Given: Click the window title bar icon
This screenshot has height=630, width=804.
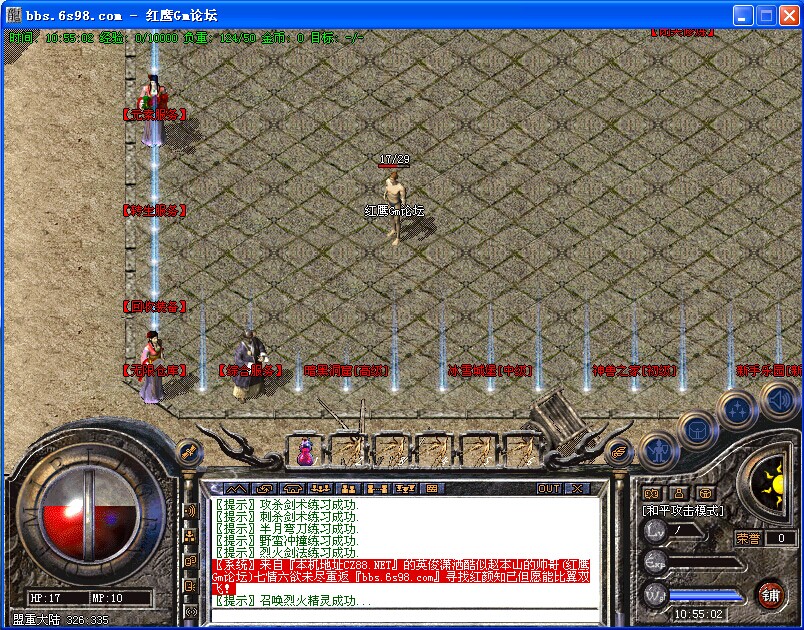Looking at the screenshot, I should [13, 15].
